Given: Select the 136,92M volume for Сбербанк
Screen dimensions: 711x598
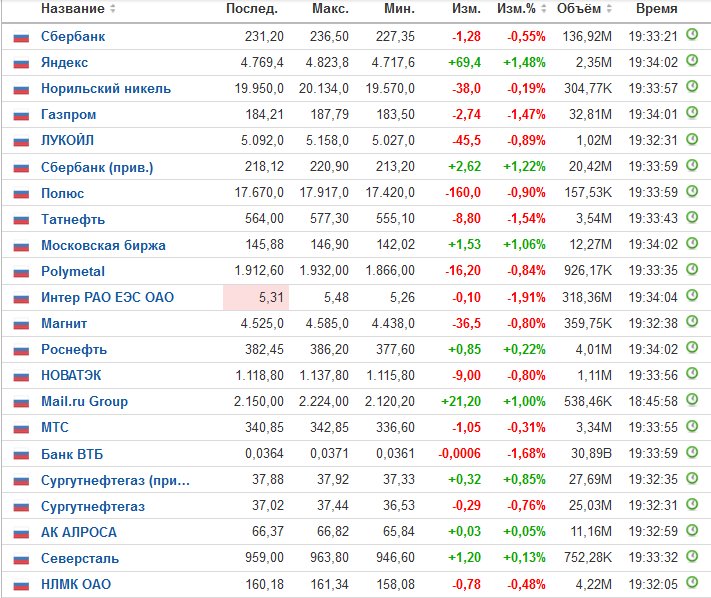Looking at the screenshot, I should (x=587, y=36).
